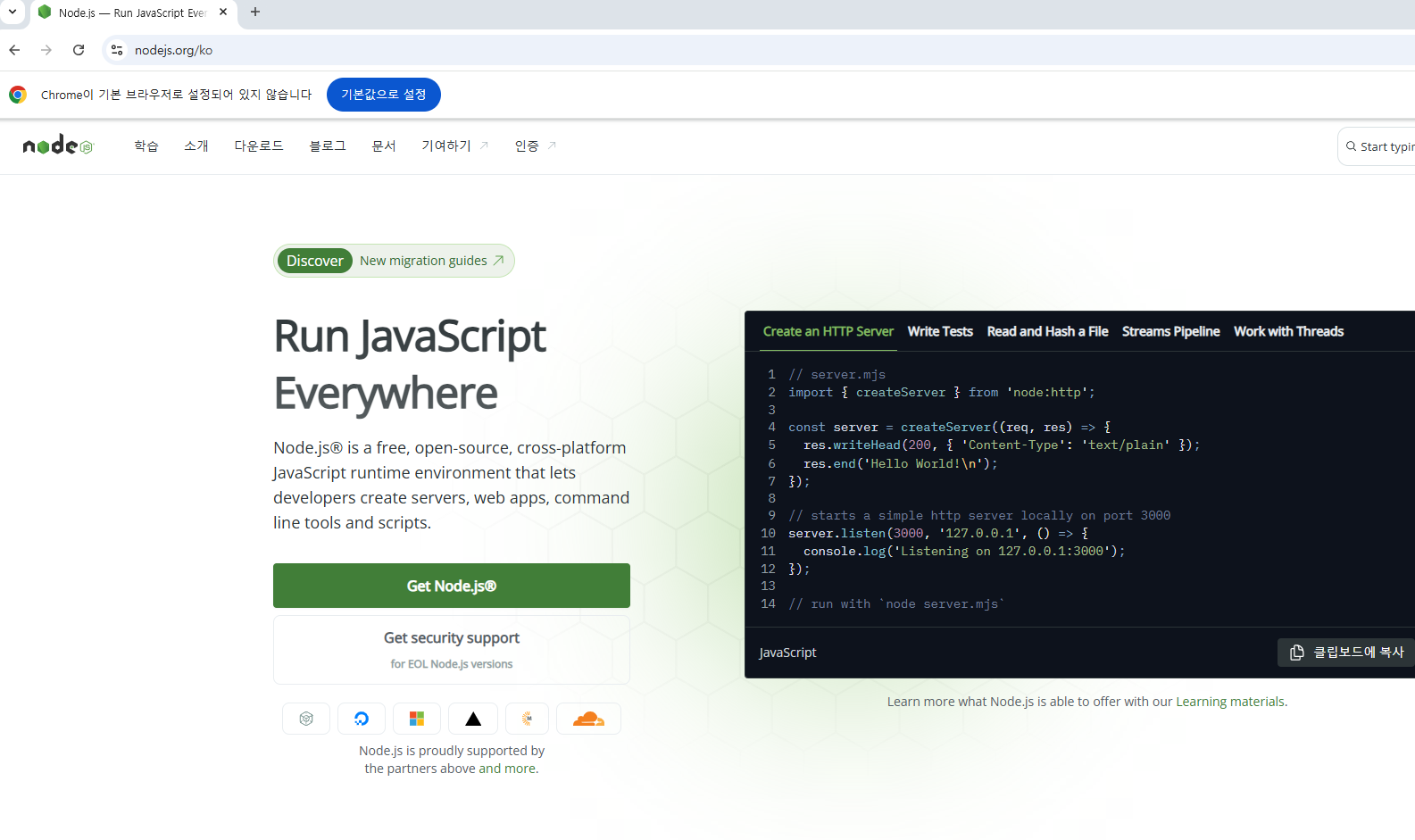Image resolution: width=1415 pixels, height=840 pixels.
Task: Click code line 'import { createServer }'
Action: pyautogui.click(x=942, y=392)
